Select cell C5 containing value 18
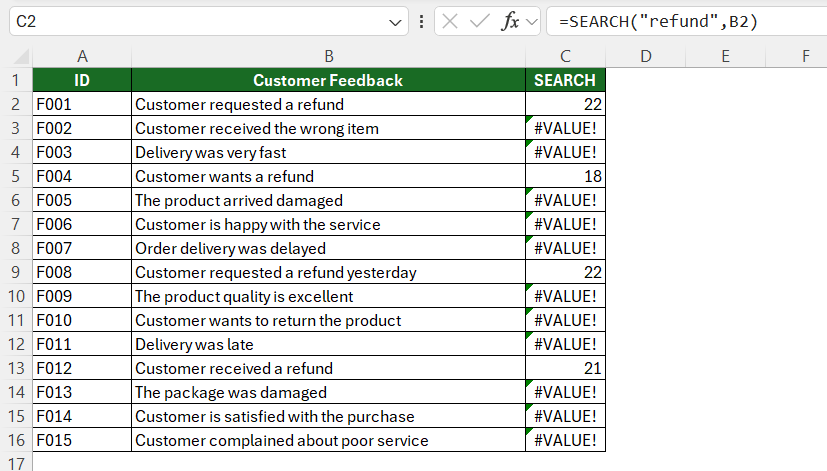This screenshot has width=827, height=471. [x=565, y=176]
